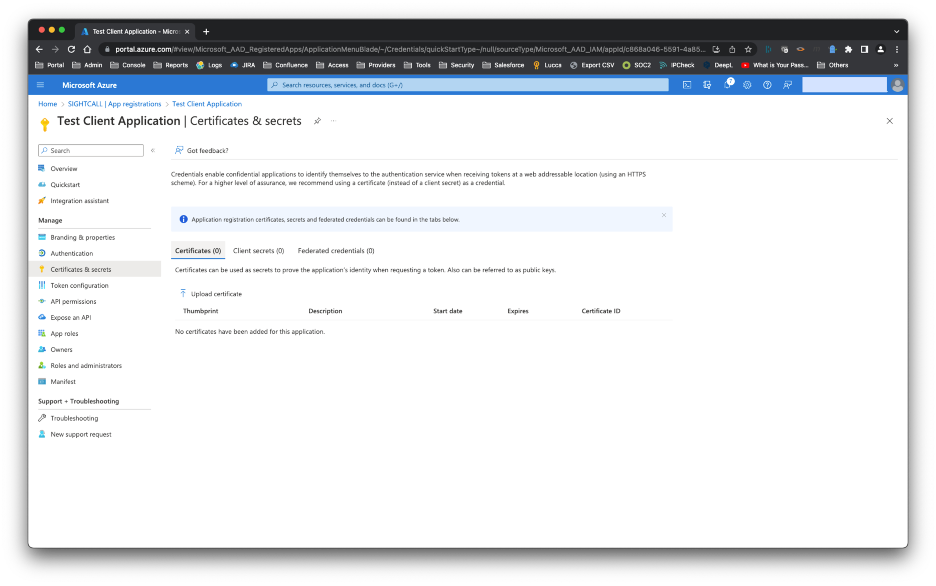Switch to the Federated credentials (0) tab

pyautogui.click(x=336, y=251)
